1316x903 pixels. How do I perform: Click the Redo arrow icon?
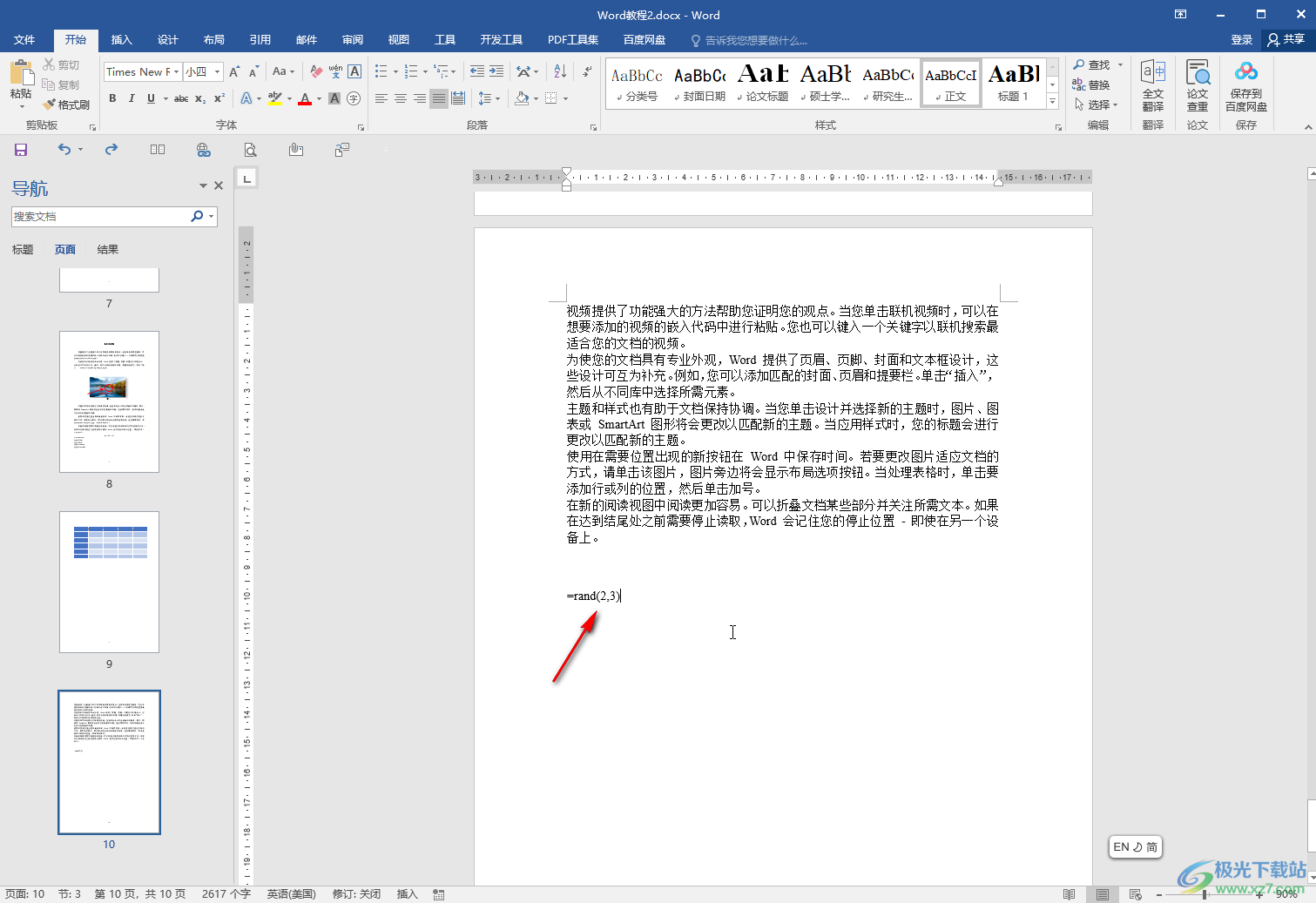pyautogui.click(x=111, y=150)
